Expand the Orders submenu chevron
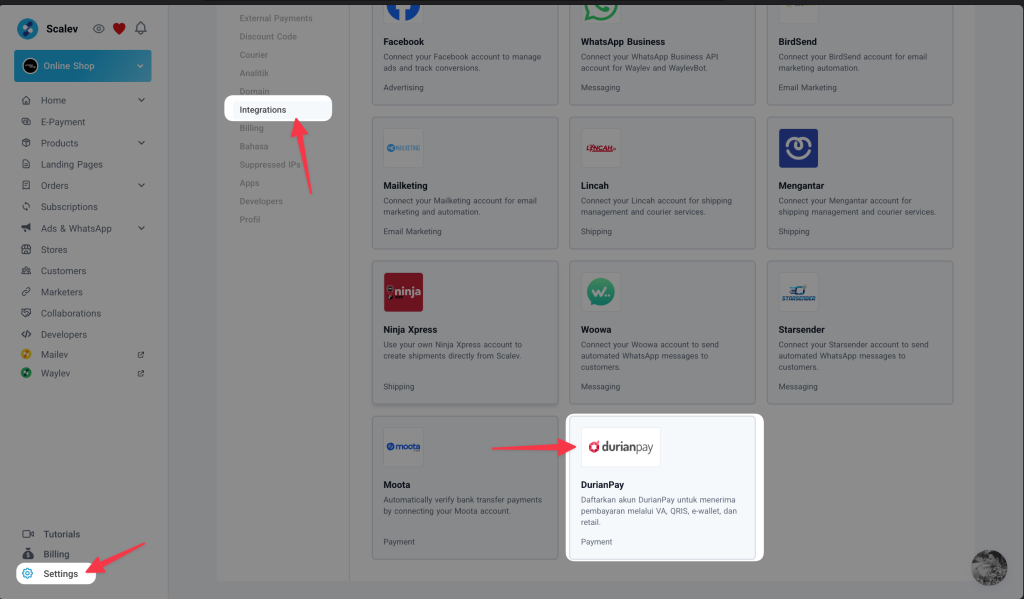1024x599 pixels. coord(141,186)
